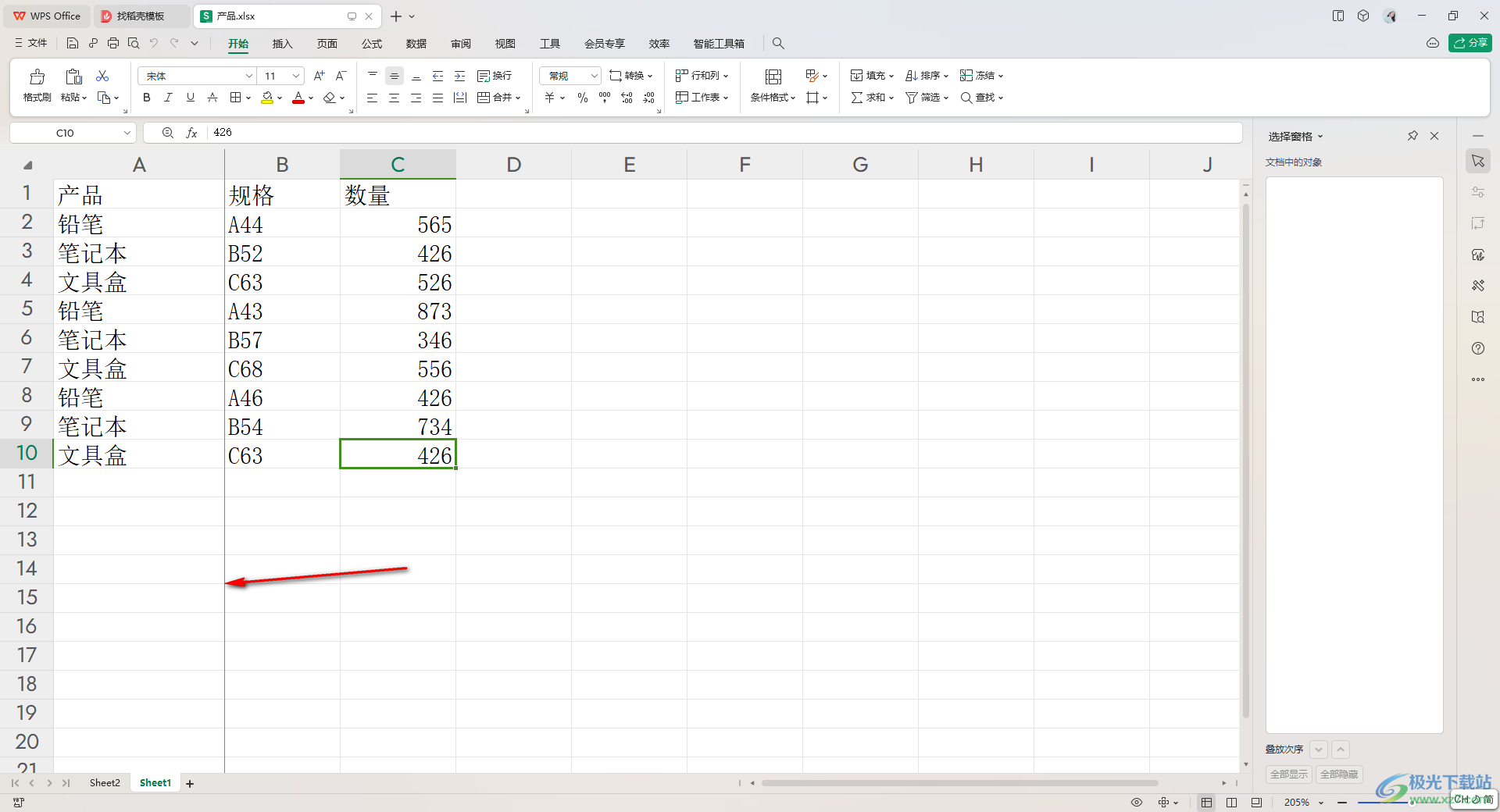Toggle top vertical alignment
Screen dimensions: 1500x812
point(373,76)
